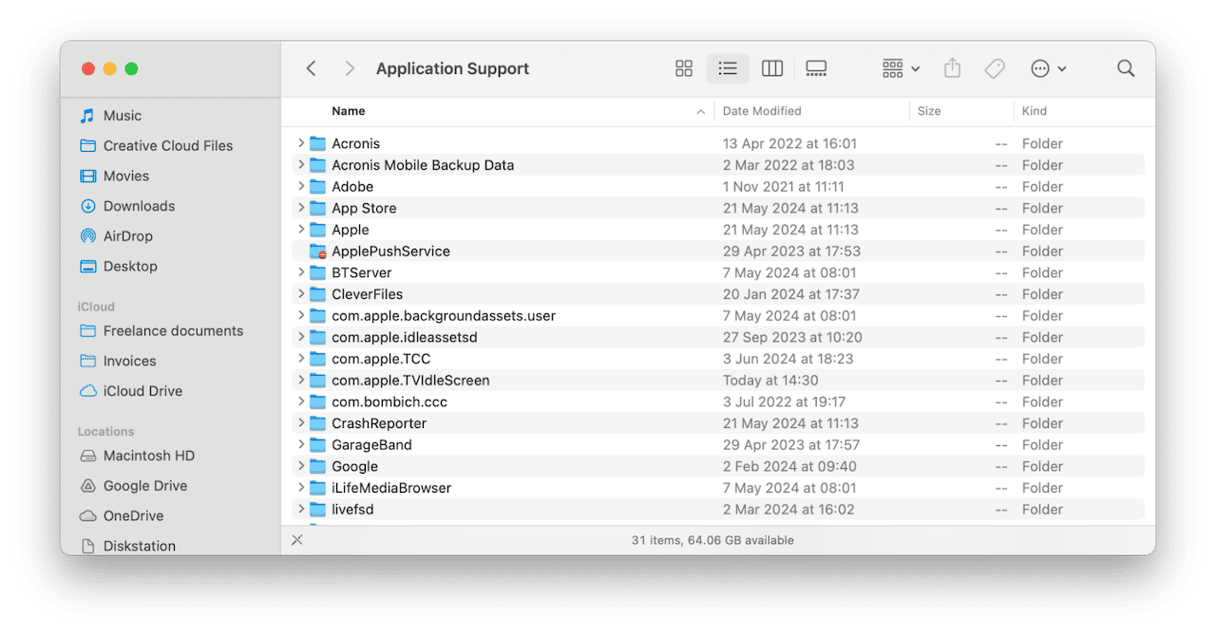Open Downloads in the sidebar
1216x635 pixels.
tap(139, 206)
